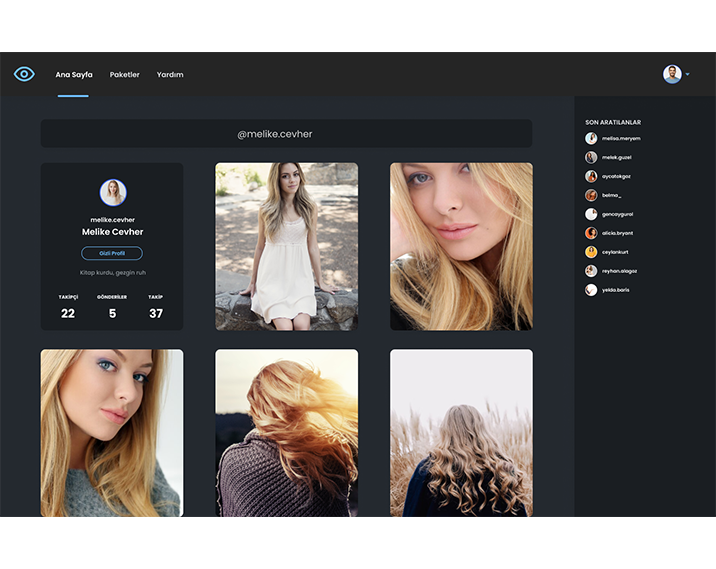Open the photo of wavy hair in field

click(x=461, y=432)
